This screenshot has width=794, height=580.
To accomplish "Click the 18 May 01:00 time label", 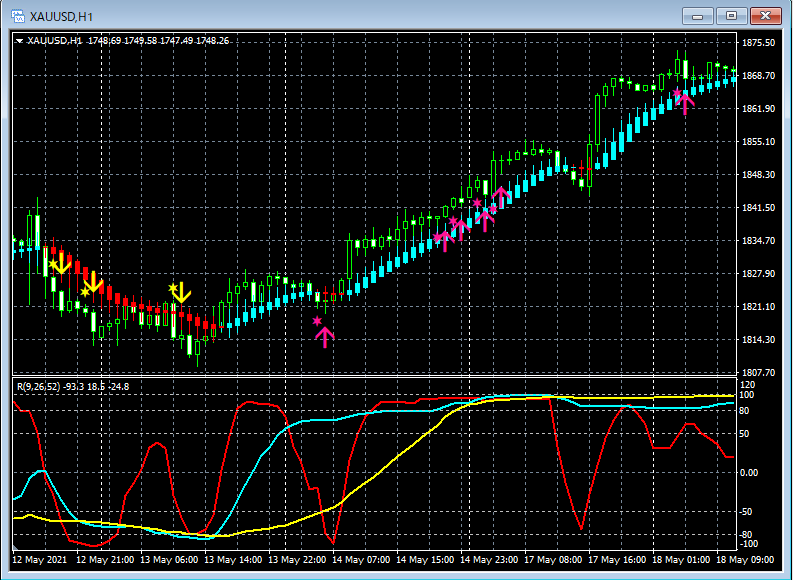I will coord(681,560).
